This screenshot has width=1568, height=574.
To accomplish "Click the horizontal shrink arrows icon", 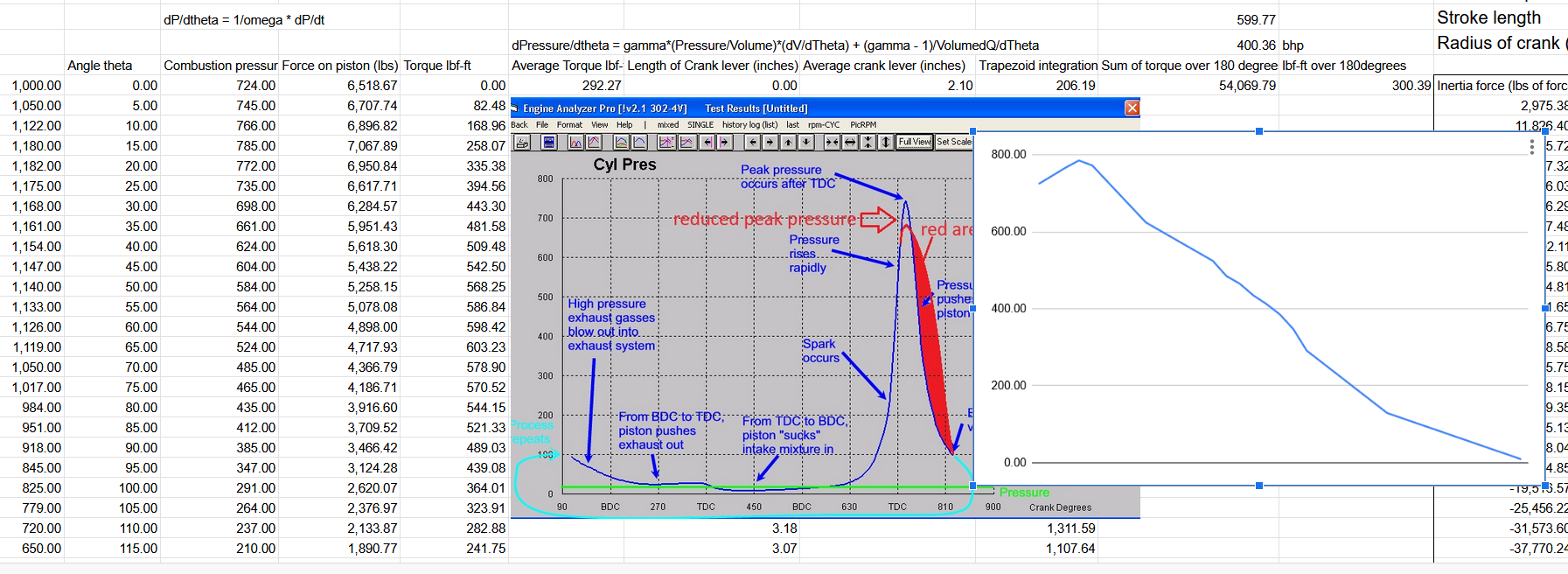I will pyautogui.click(x=832, y=142).
